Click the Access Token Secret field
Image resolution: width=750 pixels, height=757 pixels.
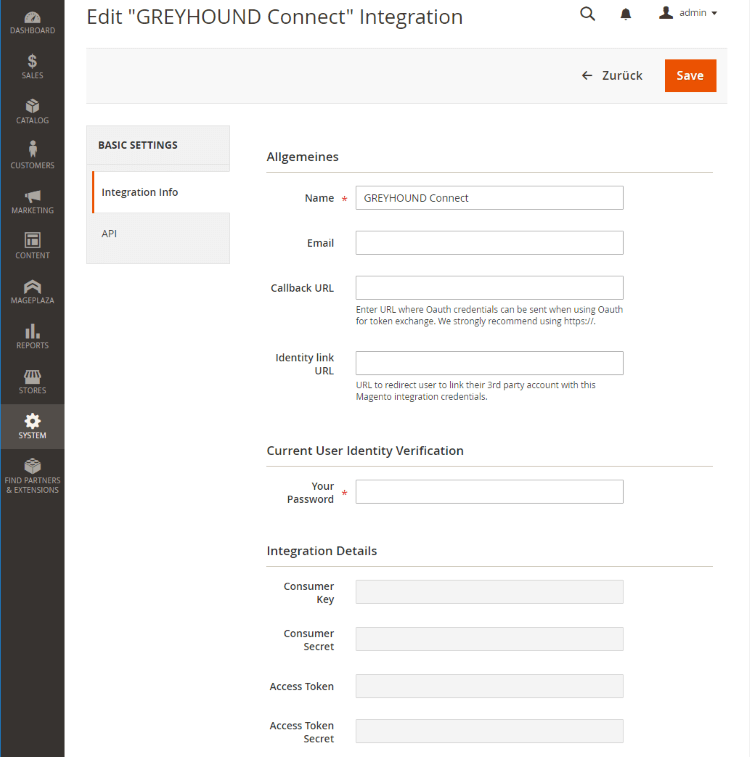[489, 731]
